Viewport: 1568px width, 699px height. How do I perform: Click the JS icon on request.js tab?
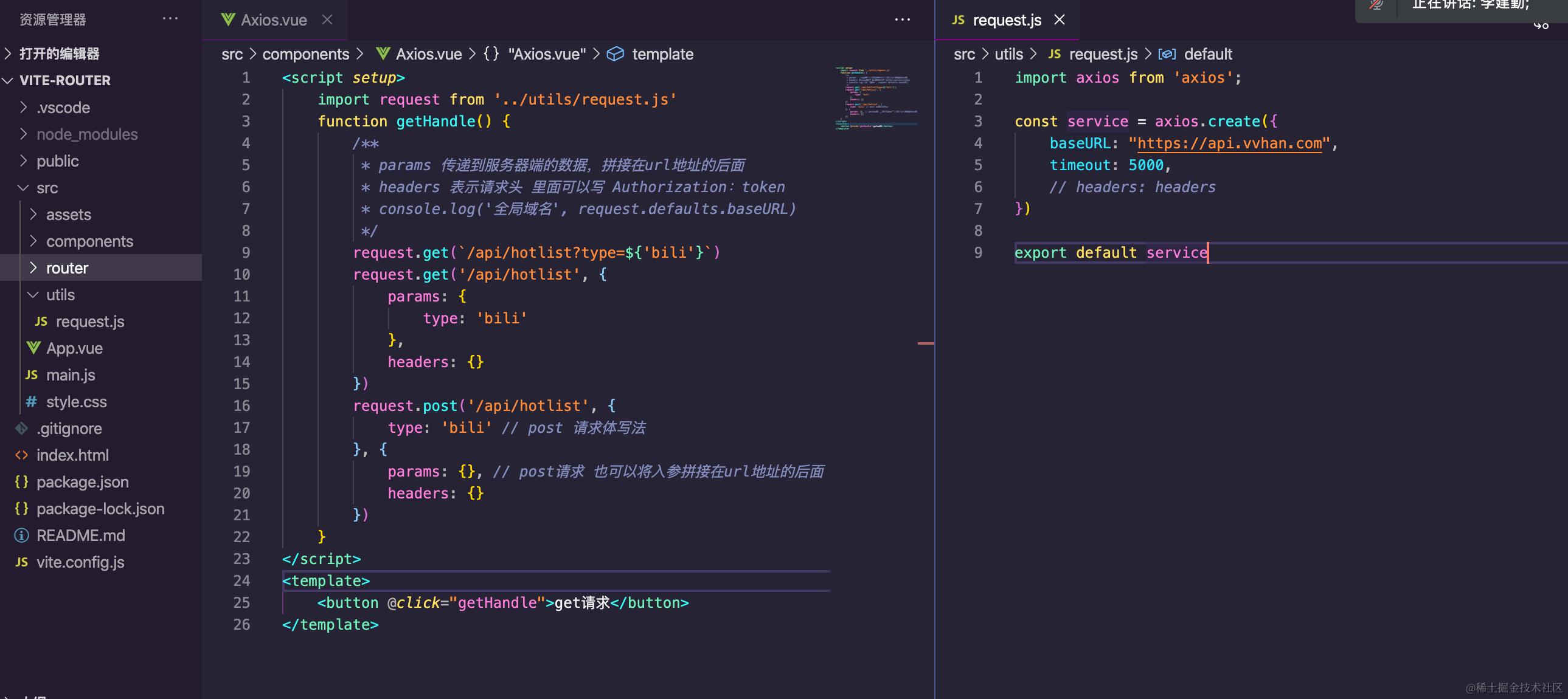958,19
